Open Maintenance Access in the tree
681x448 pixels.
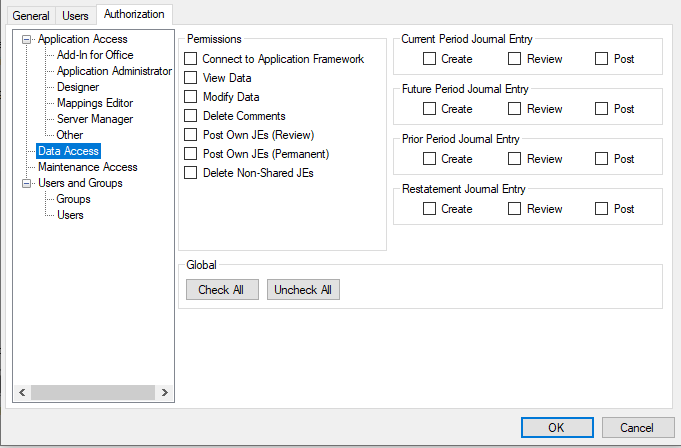click(87, 167)
